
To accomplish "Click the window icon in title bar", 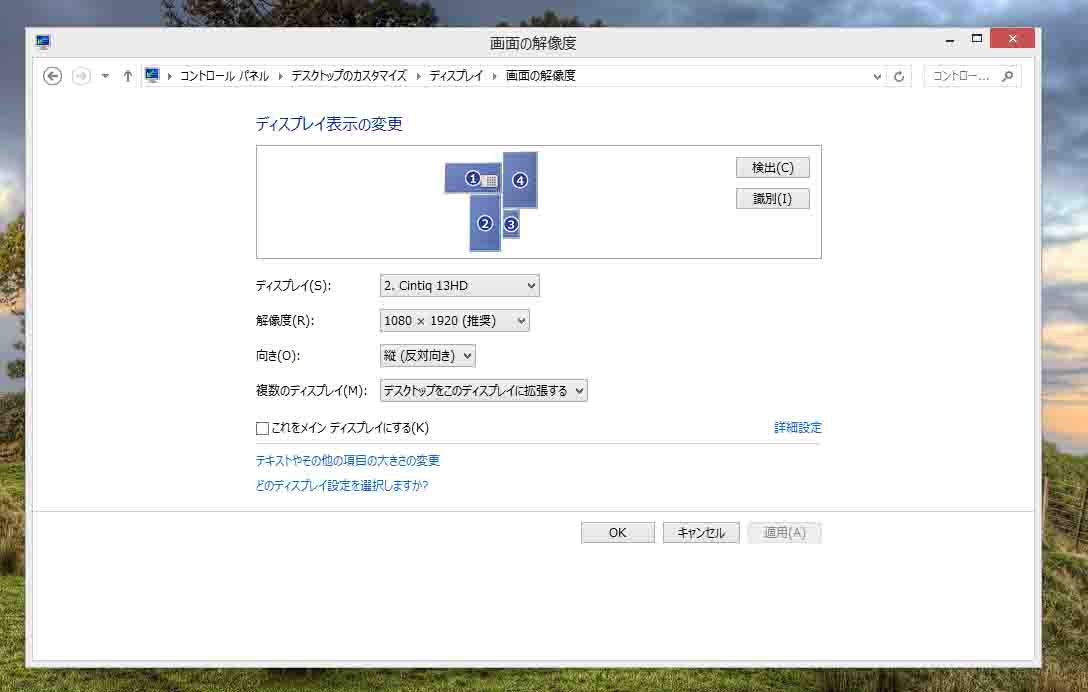I will coord(43,42).
